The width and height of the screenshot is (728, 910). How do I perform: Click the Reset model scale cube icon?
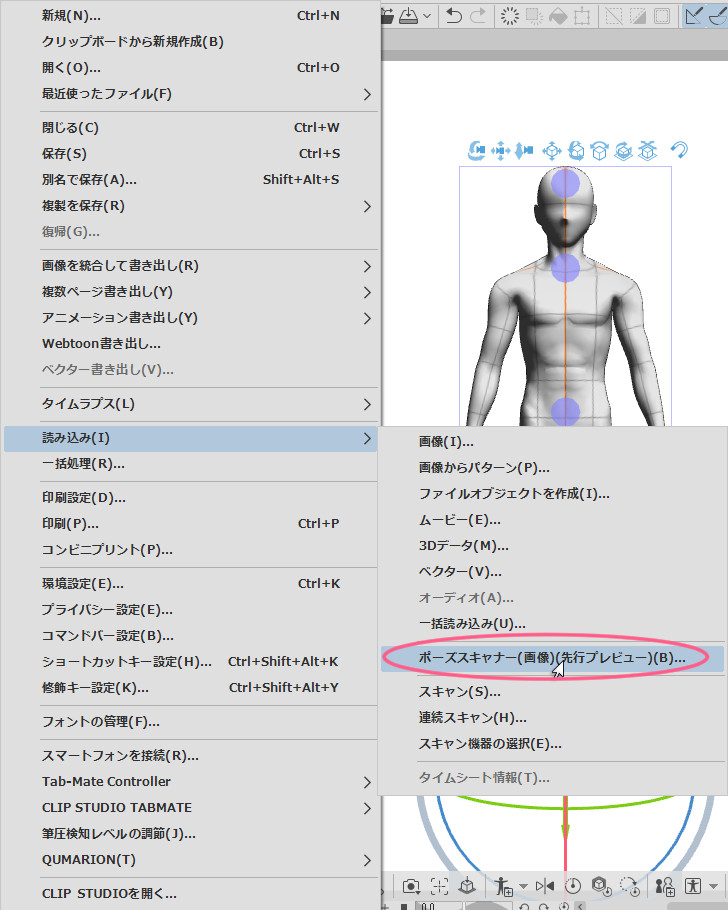point(601,886)
